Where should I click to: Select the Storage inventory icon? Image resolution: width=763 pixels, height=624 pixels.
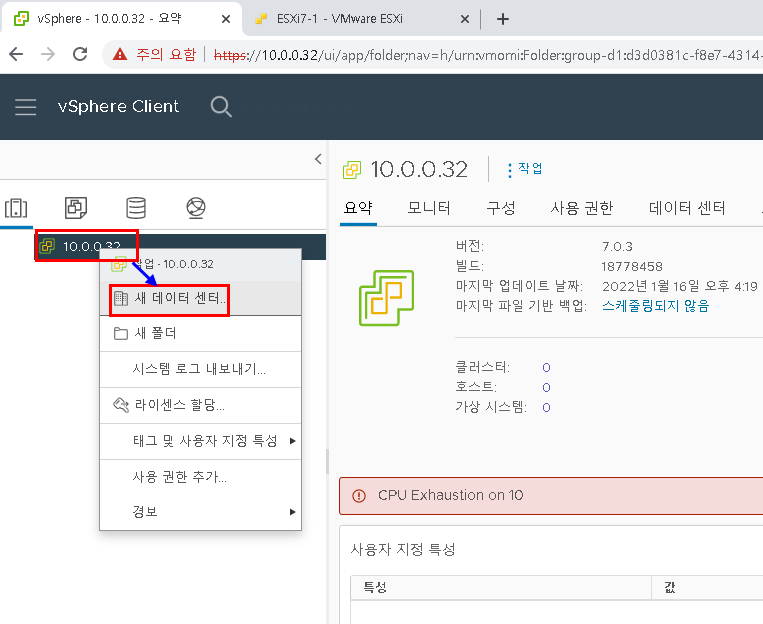pyautogui.click(x=136, y=208)
